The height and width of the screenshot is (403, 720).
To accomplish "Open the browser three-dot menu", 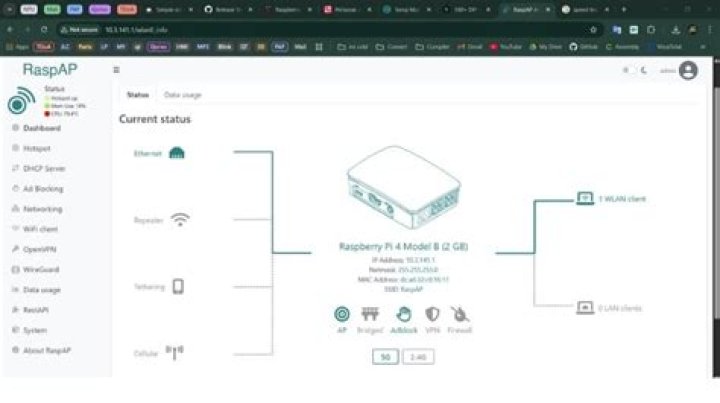I will pos(709,30).
